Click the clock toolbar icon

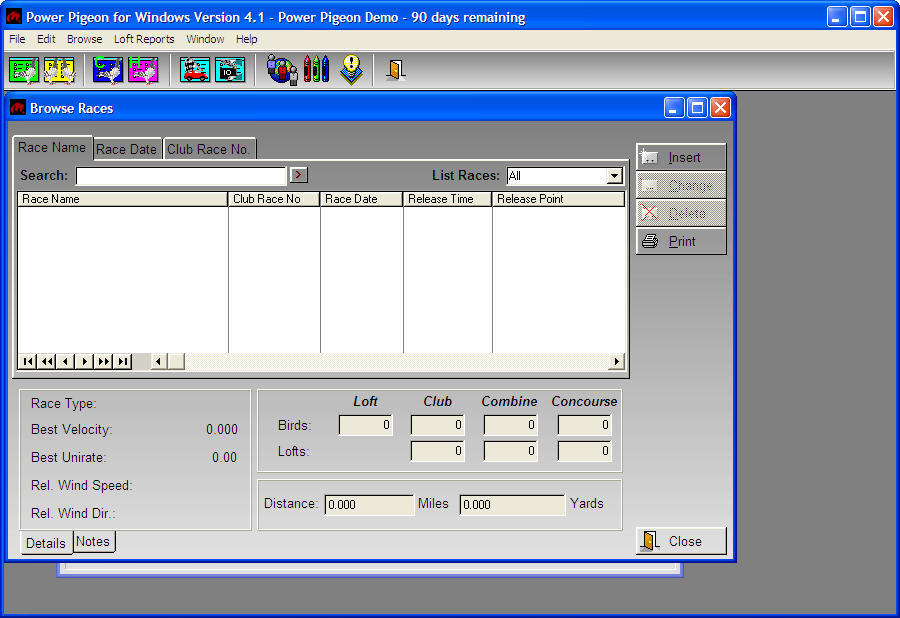tap(231, 70)
